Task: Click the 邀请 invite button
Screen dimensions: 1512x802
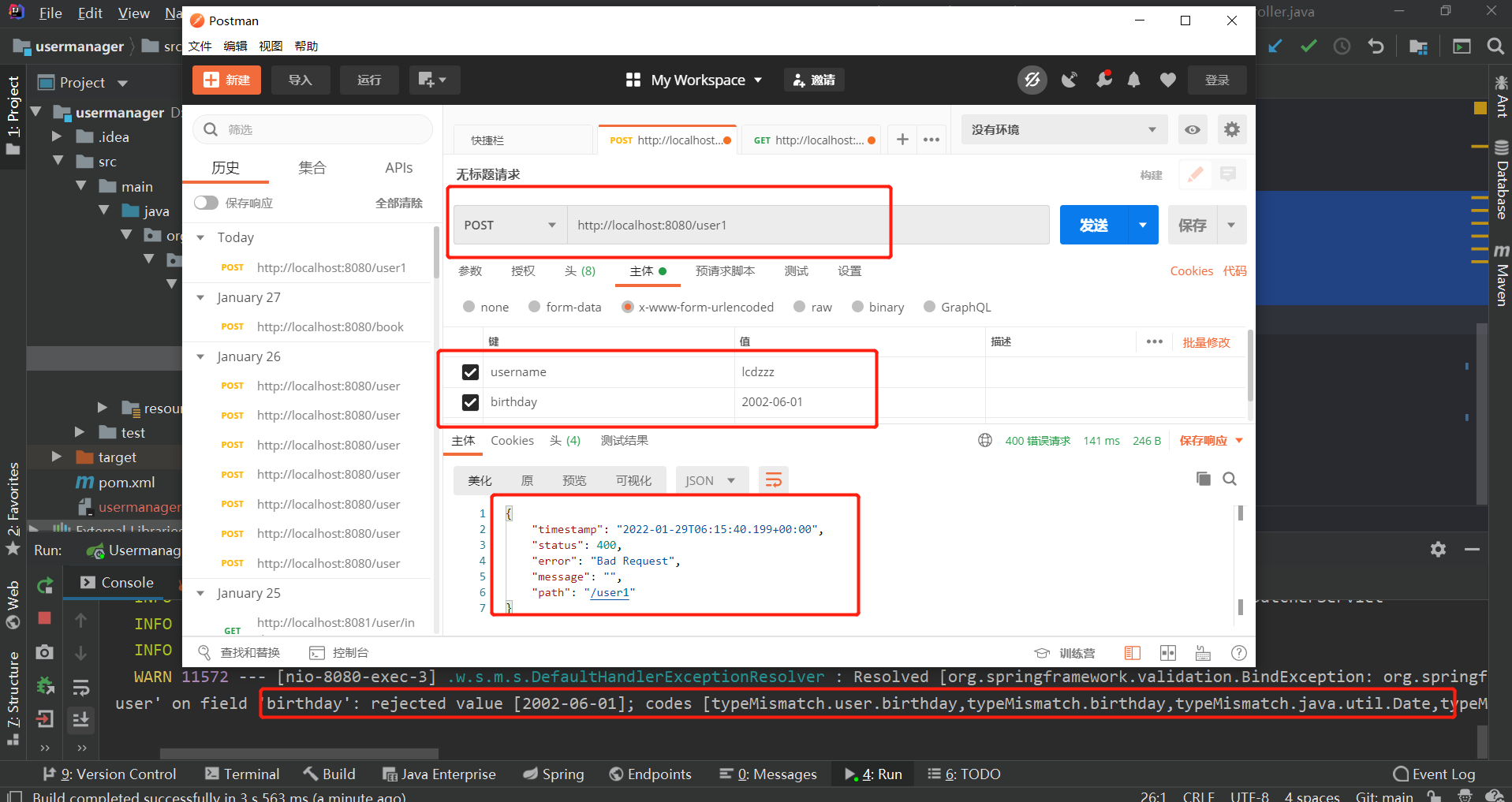Action: (x=814, y=80)
